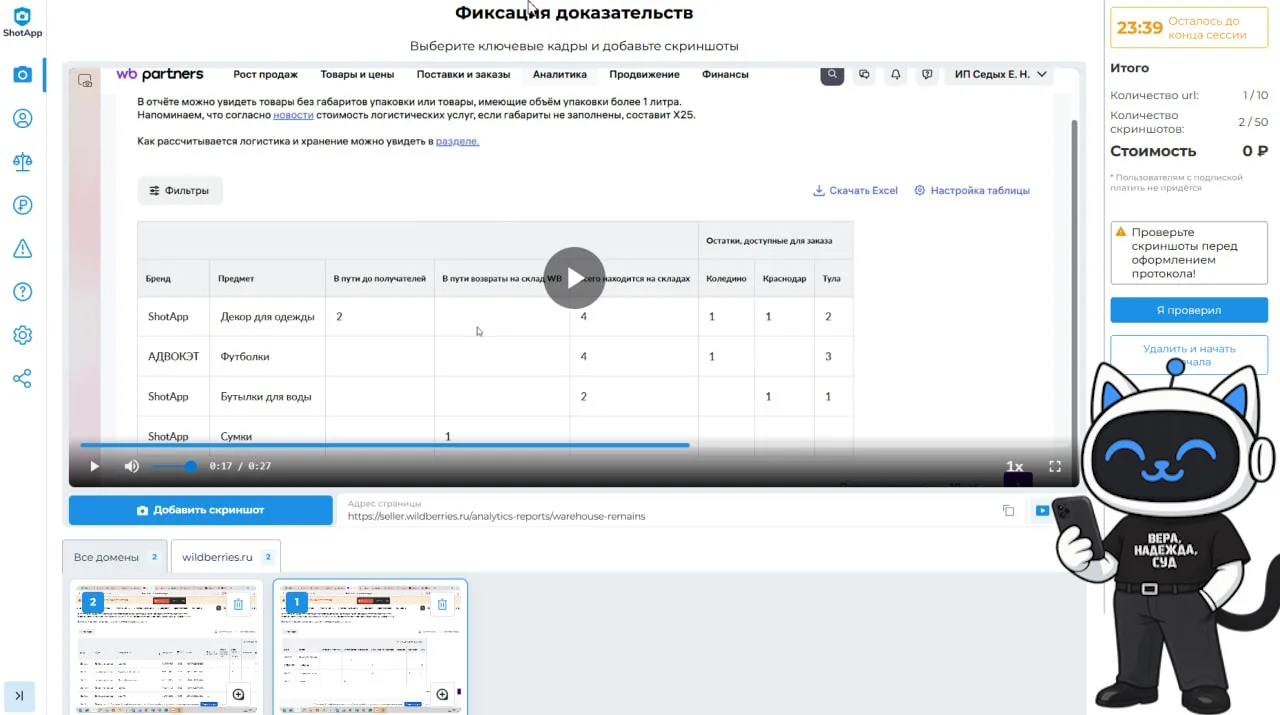This screenshot has width=1280, height=715.
Task: Open the settings gear sidebar icon
Action: tap(22, 336)
